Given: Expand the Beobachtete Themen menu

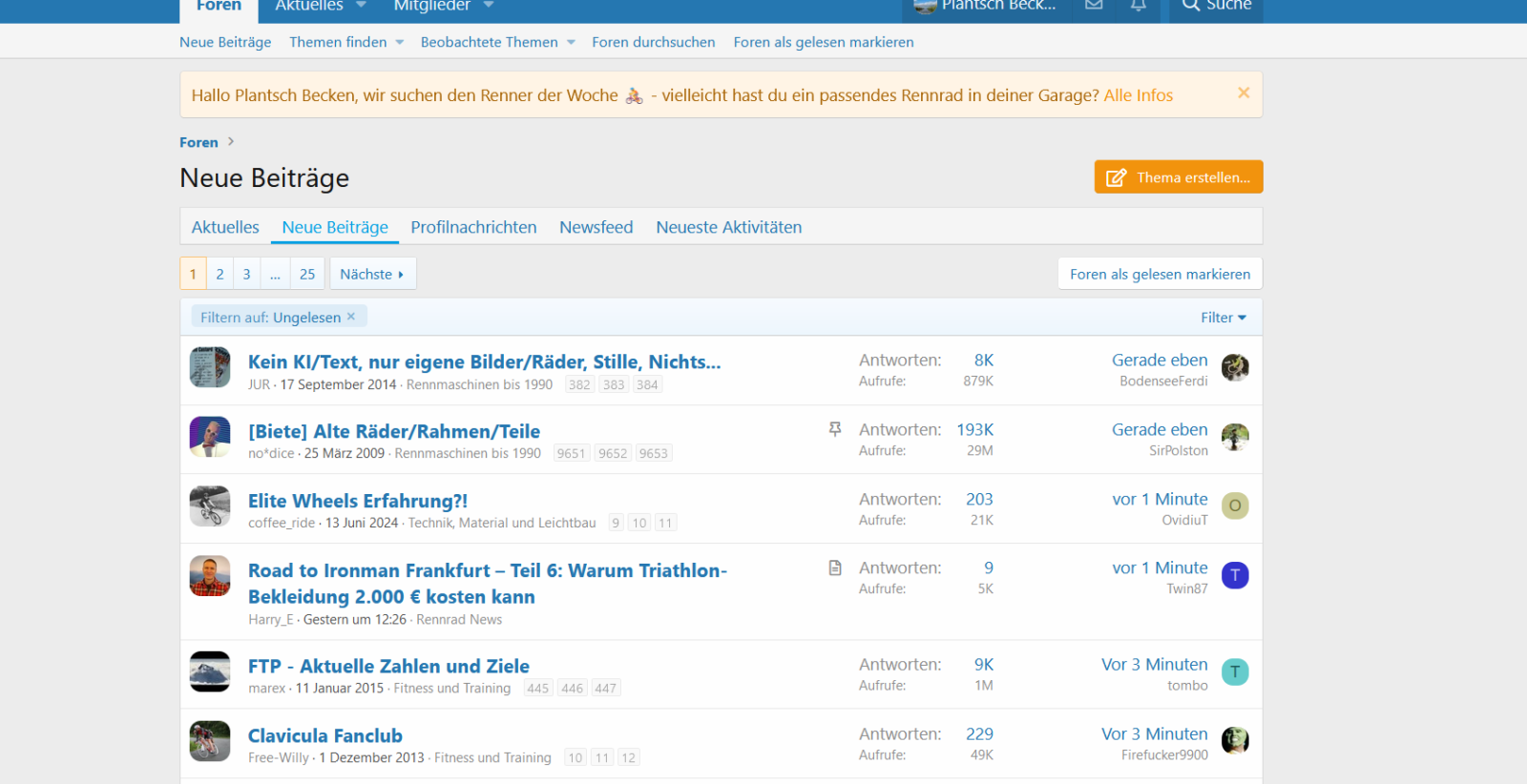Looking at the screenshot, I should (x=571, y=42).
